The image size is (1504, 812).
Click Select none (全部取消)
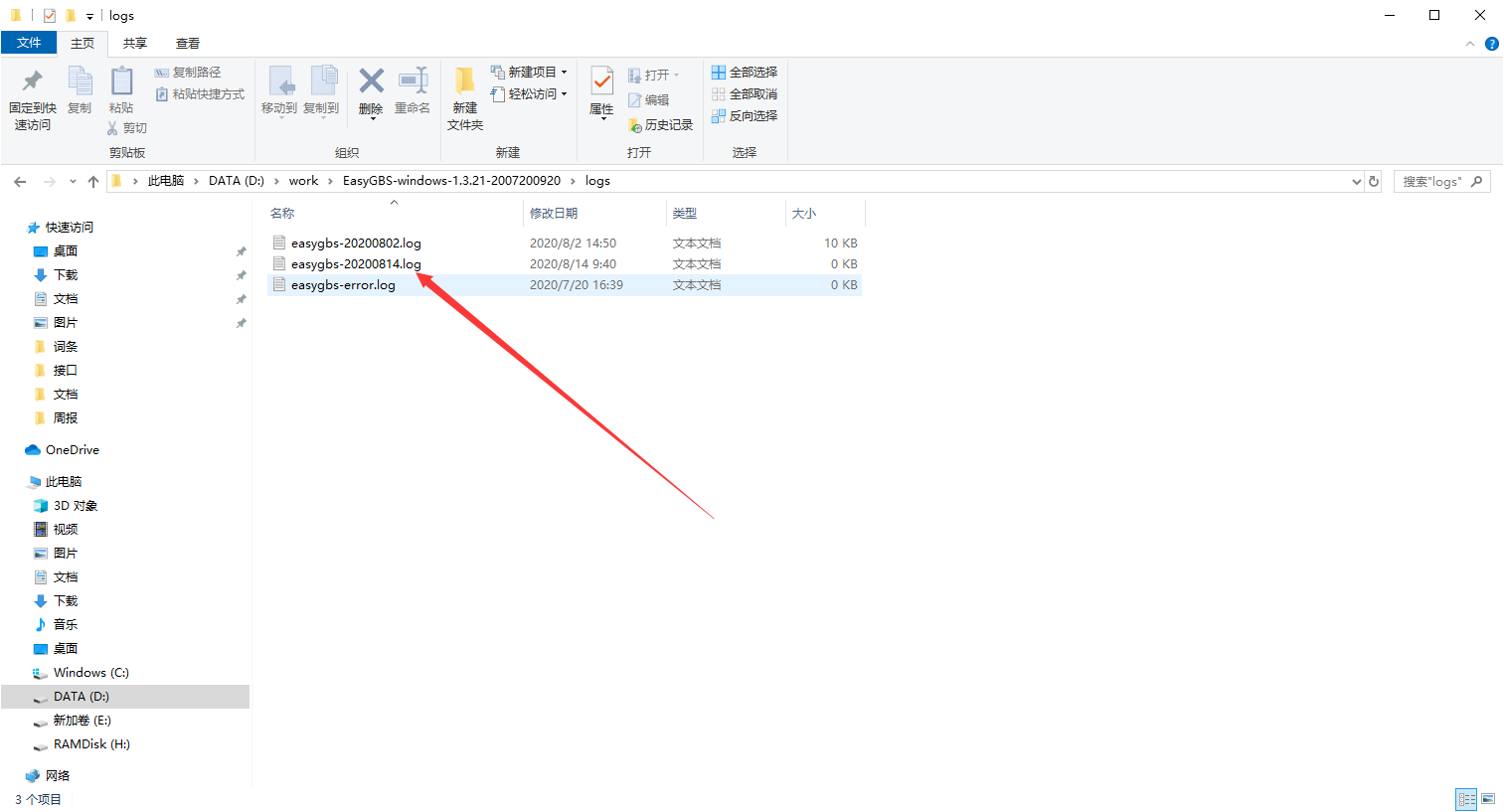click(x=745, y=94)
